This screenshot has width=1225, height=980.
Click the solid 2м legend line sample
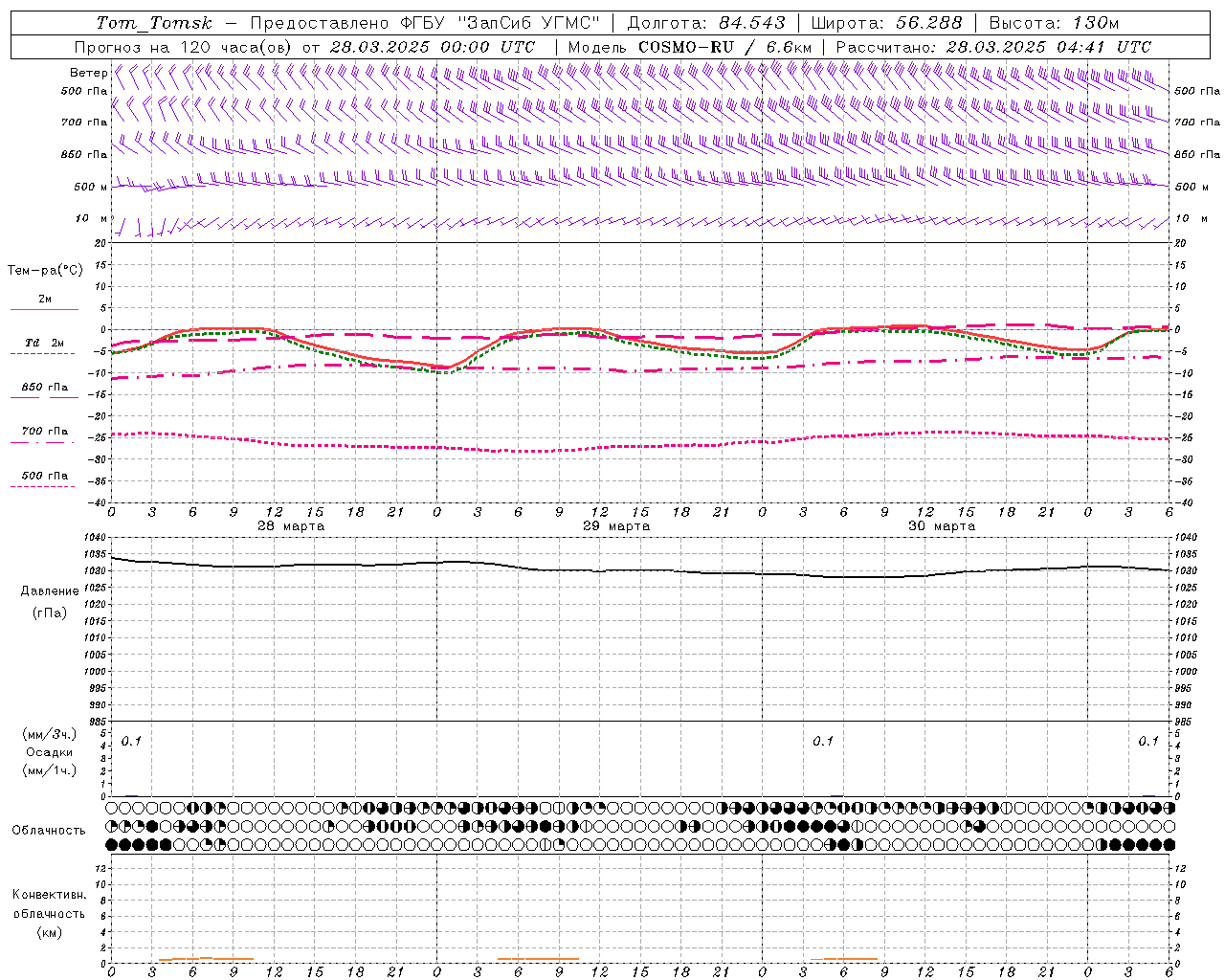[45, 309]
